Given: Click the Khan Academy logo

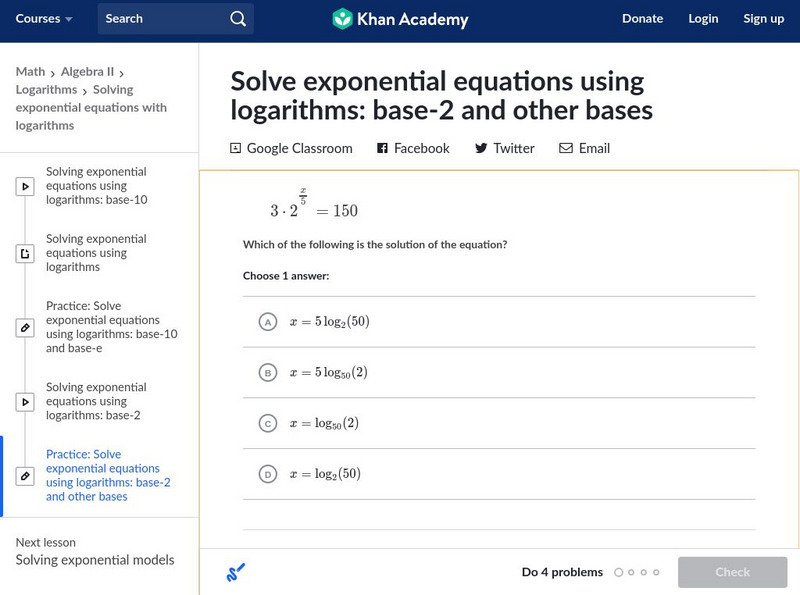Looking at the screenshot, I should (x=400, y=19).
